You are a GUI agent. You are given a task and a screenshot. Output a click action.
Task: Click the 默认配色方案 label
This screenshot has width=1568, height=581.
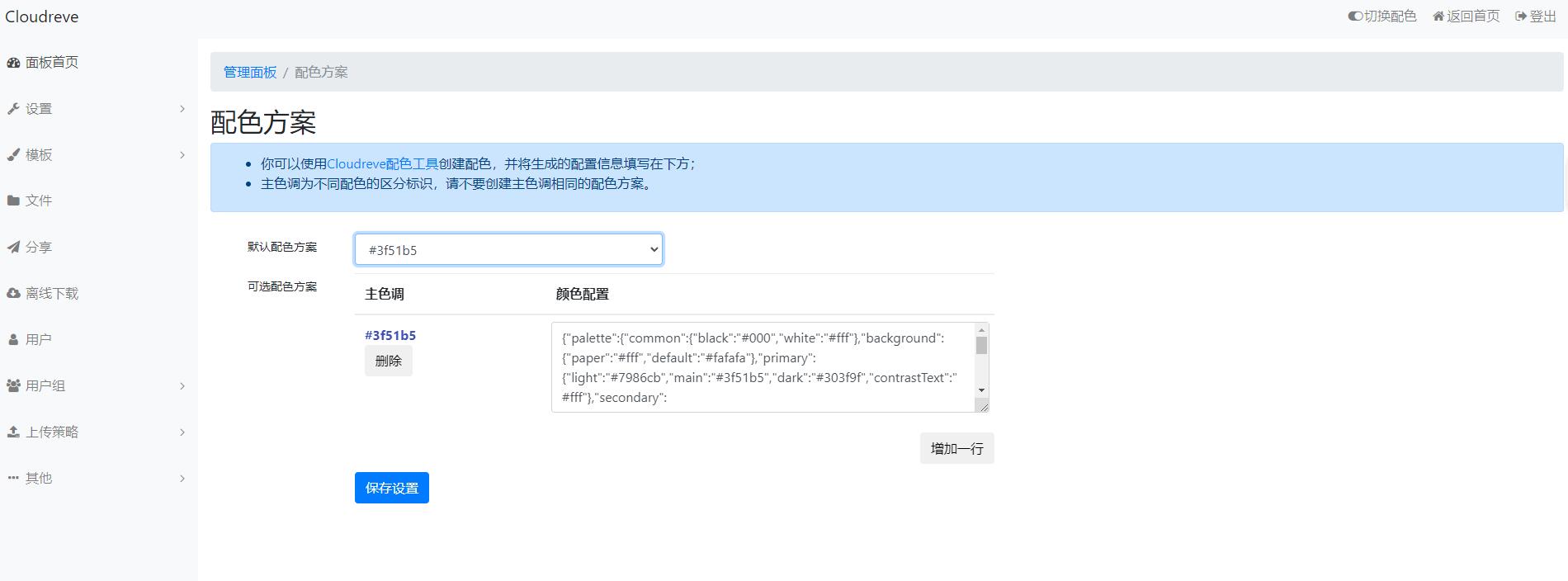282,247
